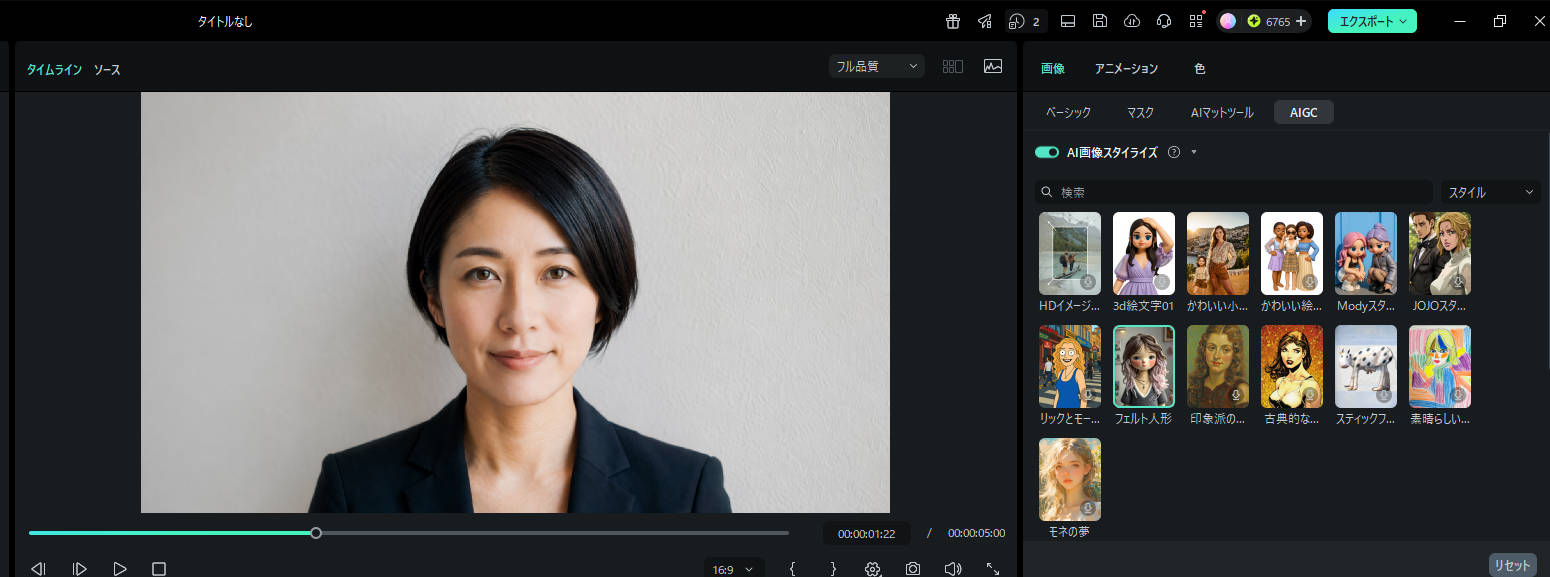Image resolution: width=1550 pixels, height=577 pixels.
Task: Choose the フェルト人形 style thumbnail
Action: (x=1144, y=366)
